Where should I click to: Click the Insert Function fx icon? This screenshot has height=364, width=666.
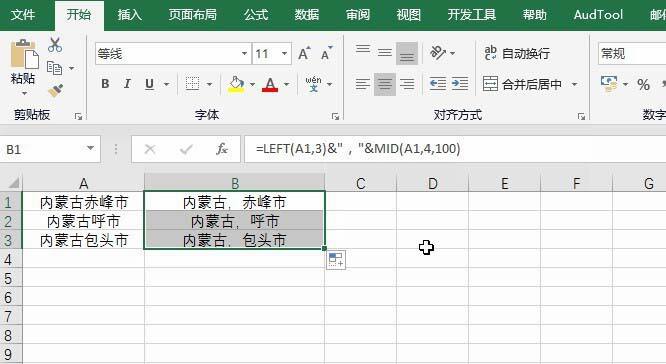point(222,149)
